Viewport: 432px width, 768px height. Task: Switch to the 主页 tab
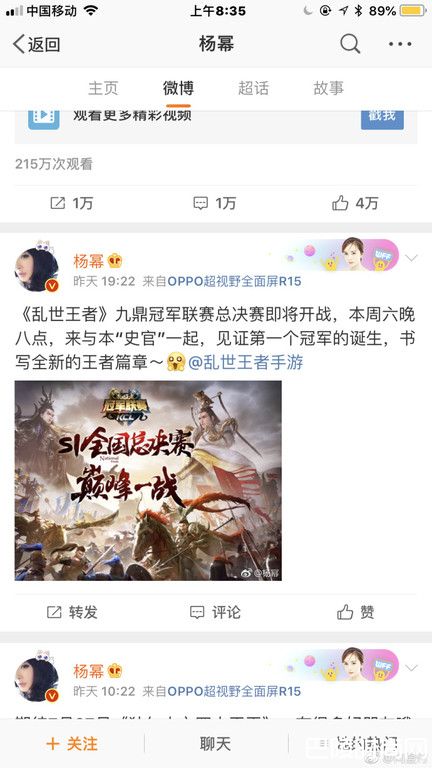(x=103, y=88)
